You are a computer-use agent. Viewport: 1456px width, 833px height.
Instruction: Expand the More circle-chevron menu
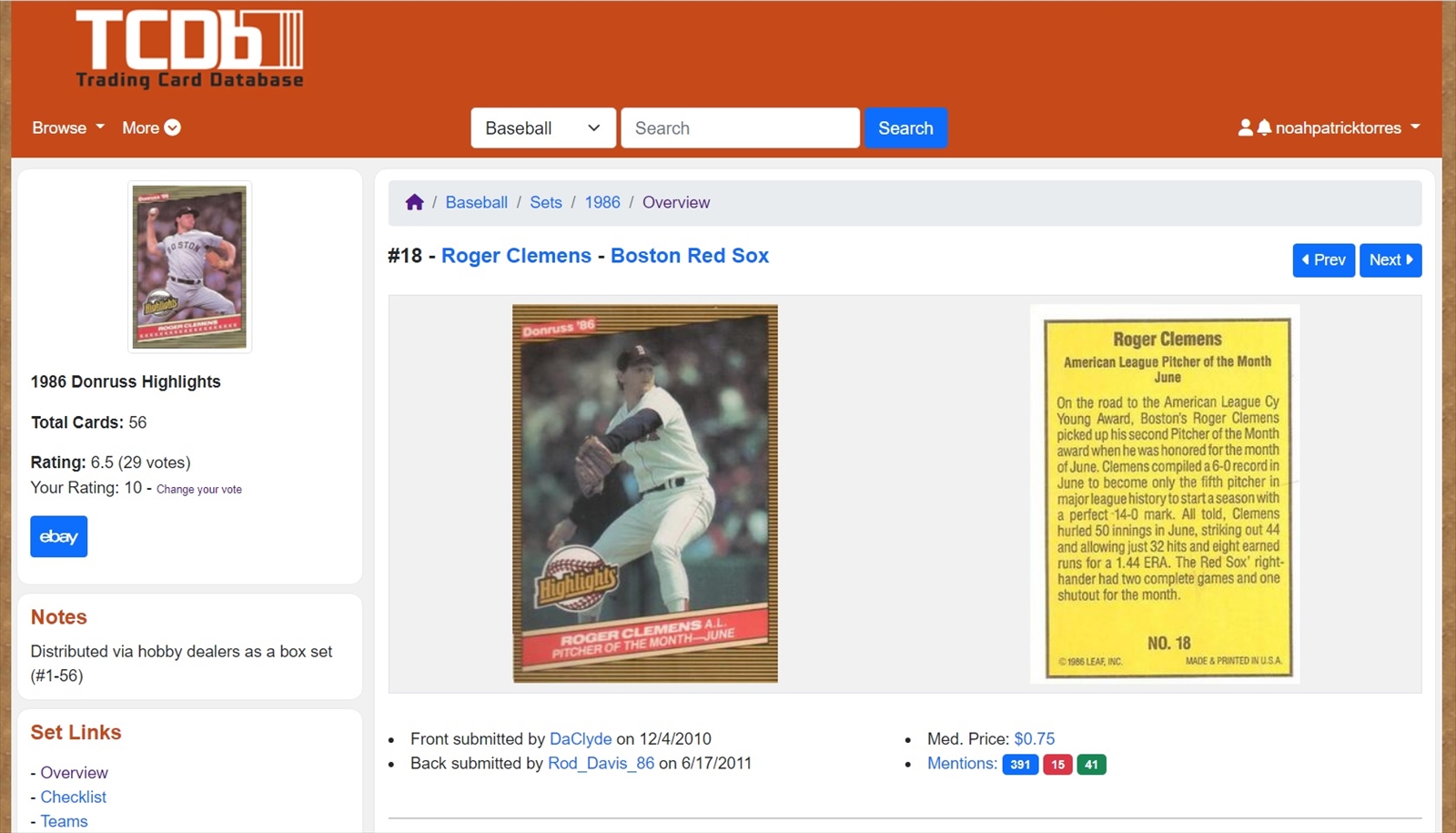[151, 127]
